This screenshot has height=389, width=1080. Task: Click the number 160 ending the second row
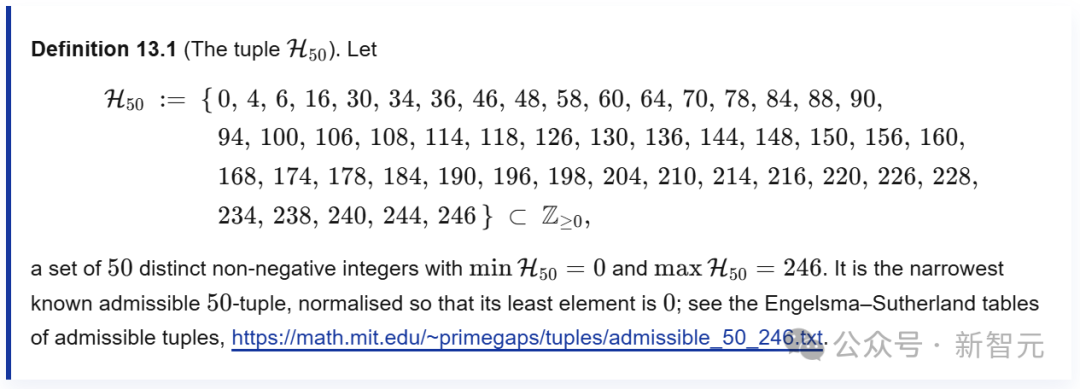click(946, 138)
